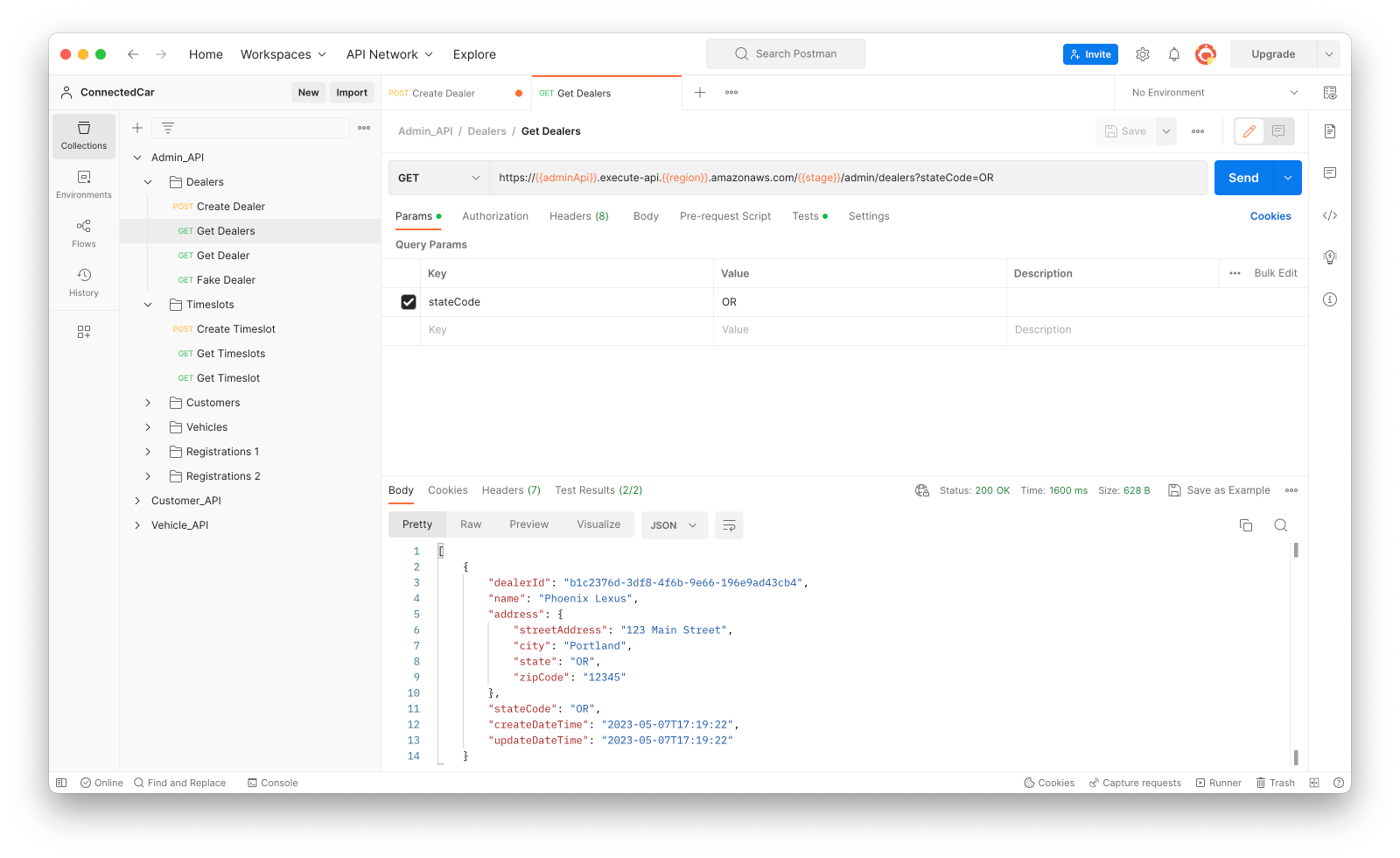This screenshot has height=858, width=1400.
Task: Open the HTTP method GET dropdown
Action: pos(438,178)
